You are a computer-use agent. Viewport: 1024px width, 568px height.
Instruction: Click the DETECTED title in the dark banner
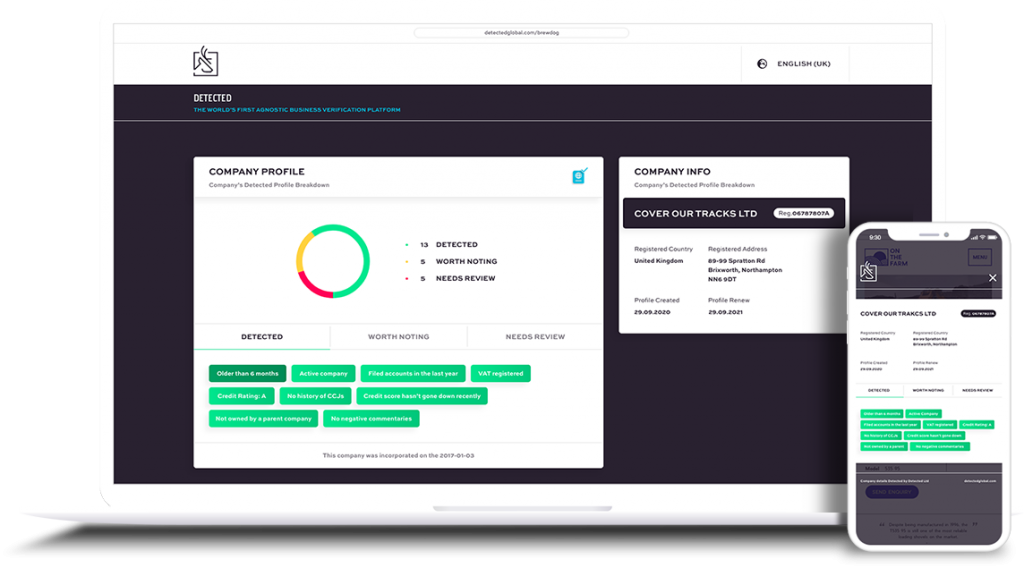pos(212,98)
